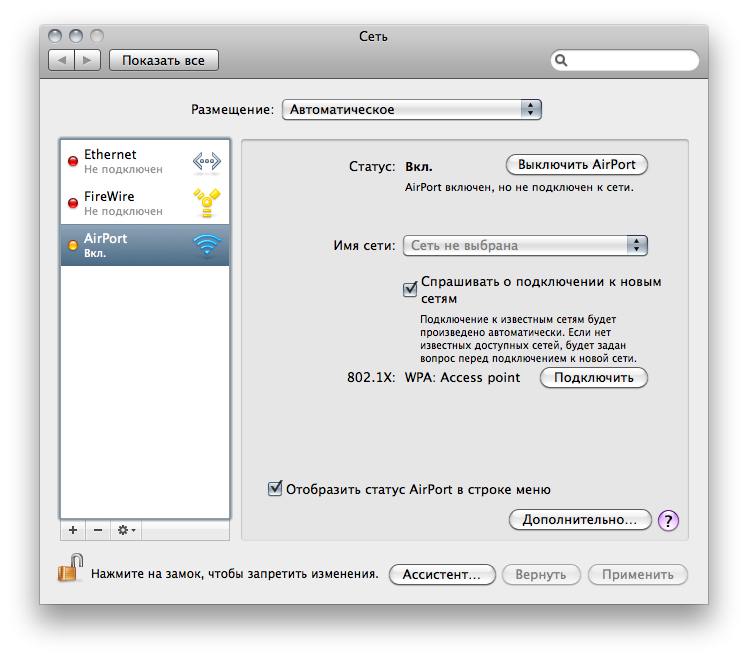Focus the search input field
Image resolution: width=748 pixels, height=659 pixels.
pyautogui.click(x=625, y=60)
